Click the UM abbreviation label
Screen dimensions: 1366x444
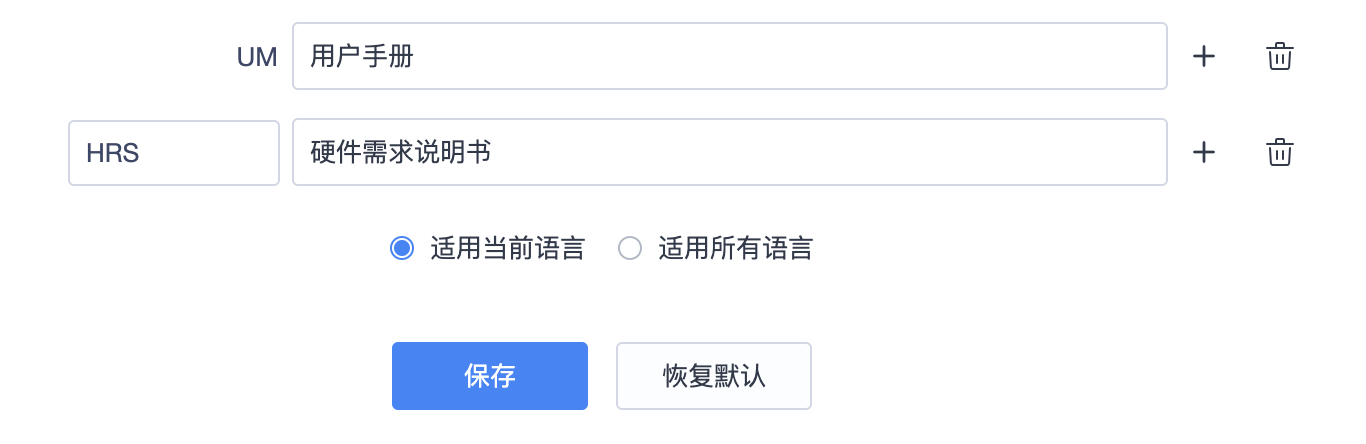[257, 56]
